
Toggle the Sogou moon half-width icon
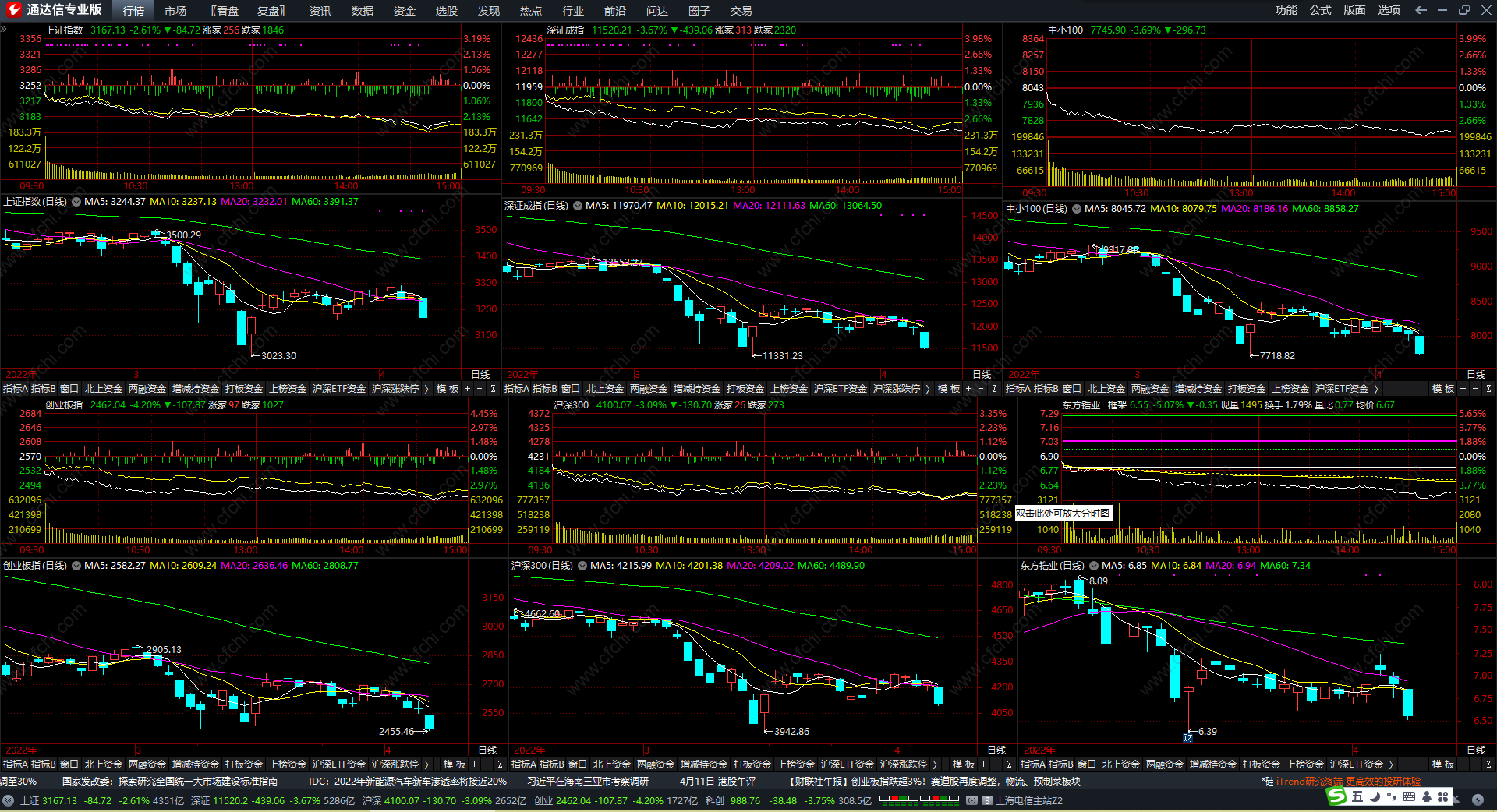(1375, 796)
